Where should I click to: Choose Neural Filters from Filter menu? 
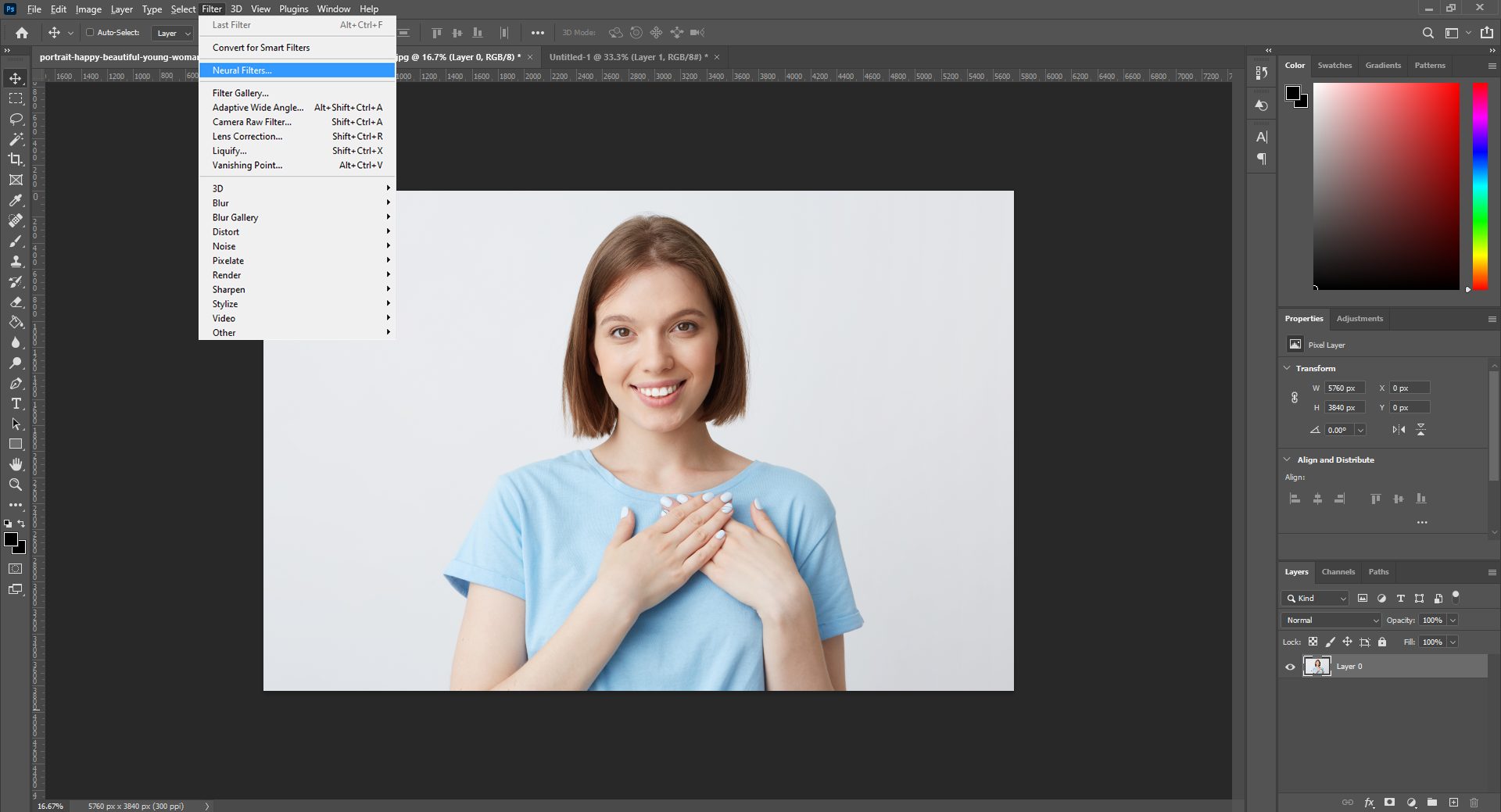(242, 70)
